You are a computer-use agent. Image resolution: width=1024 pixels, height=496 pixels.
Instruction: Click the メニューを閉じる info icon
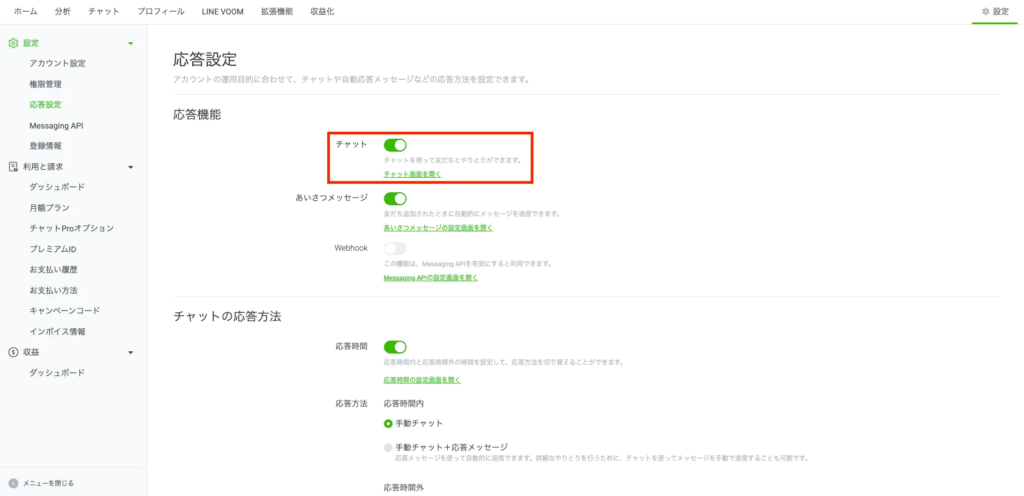13,483
